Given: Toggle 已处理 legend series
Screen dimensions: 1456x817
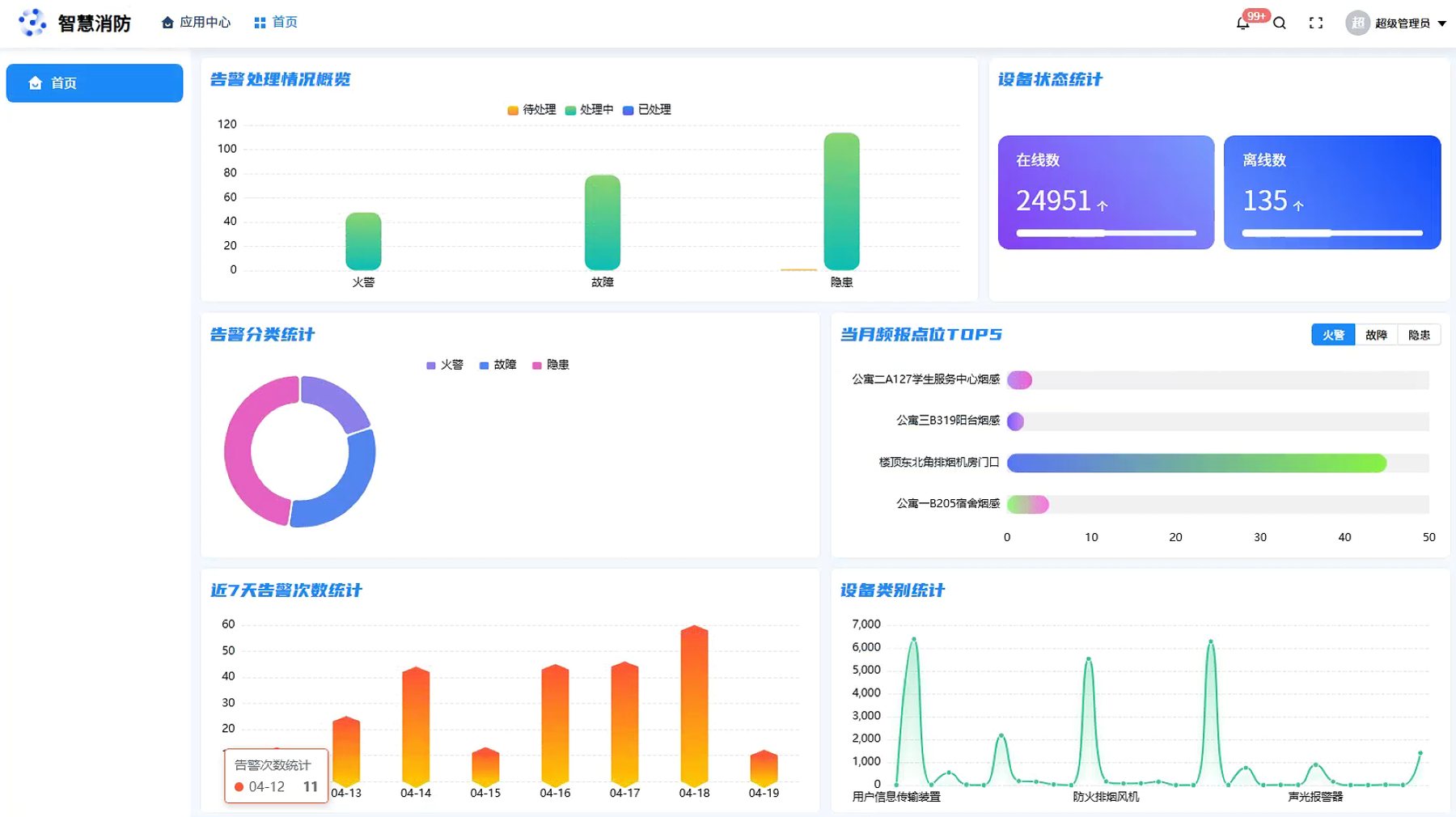Looking at the screenshot, I should (x=647, y=110).
